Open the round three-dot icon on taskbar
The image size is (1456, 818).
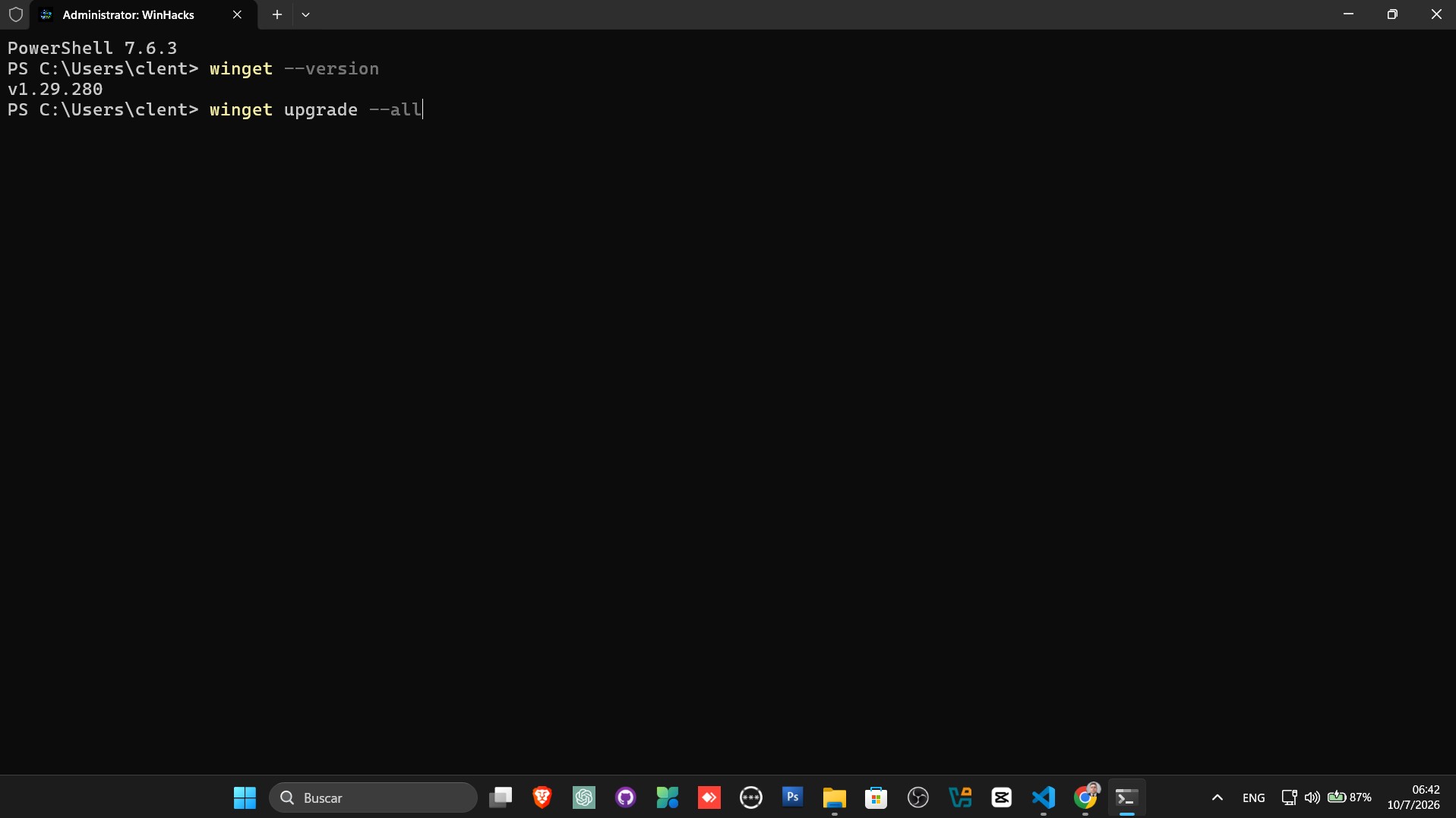751,797
